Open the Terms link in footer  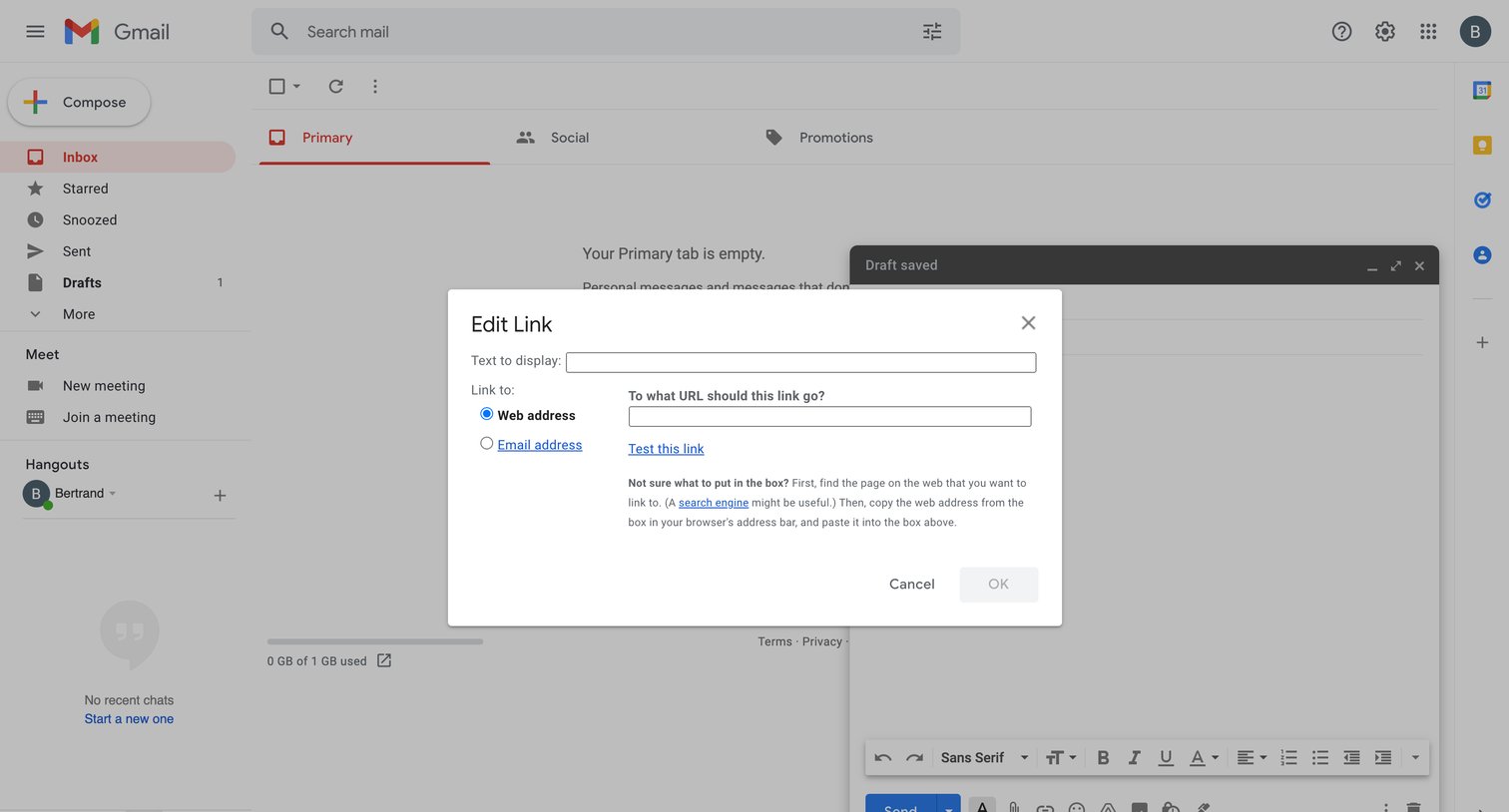pos(774,641)
